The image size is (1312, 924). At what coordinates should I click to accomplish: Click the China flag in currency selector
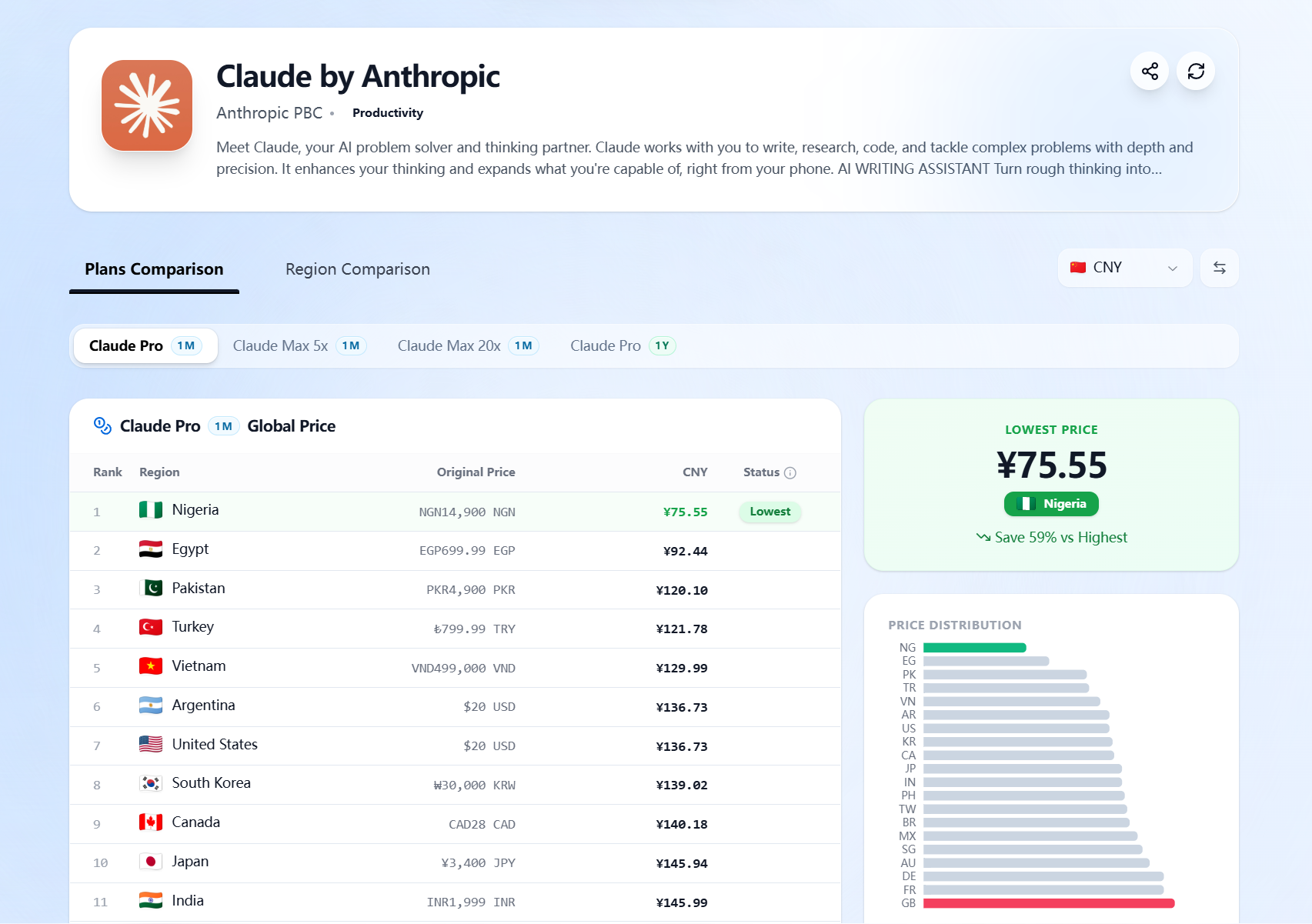1078,267
